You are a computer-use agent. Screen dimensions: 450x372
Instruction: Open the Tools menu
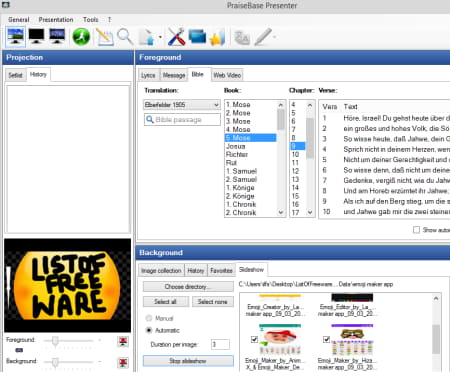coord(90,20)
